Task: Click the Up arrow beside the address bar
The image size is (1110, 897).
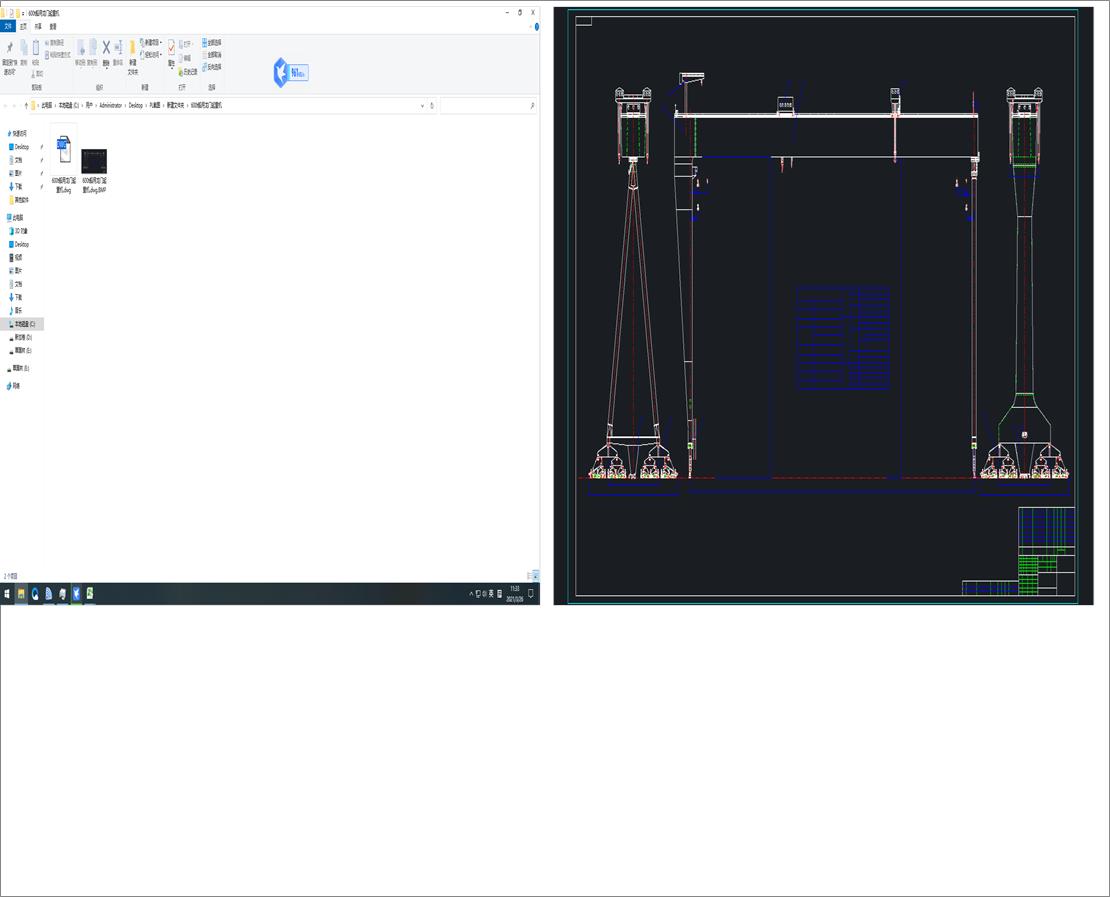Action: (26, 105)
